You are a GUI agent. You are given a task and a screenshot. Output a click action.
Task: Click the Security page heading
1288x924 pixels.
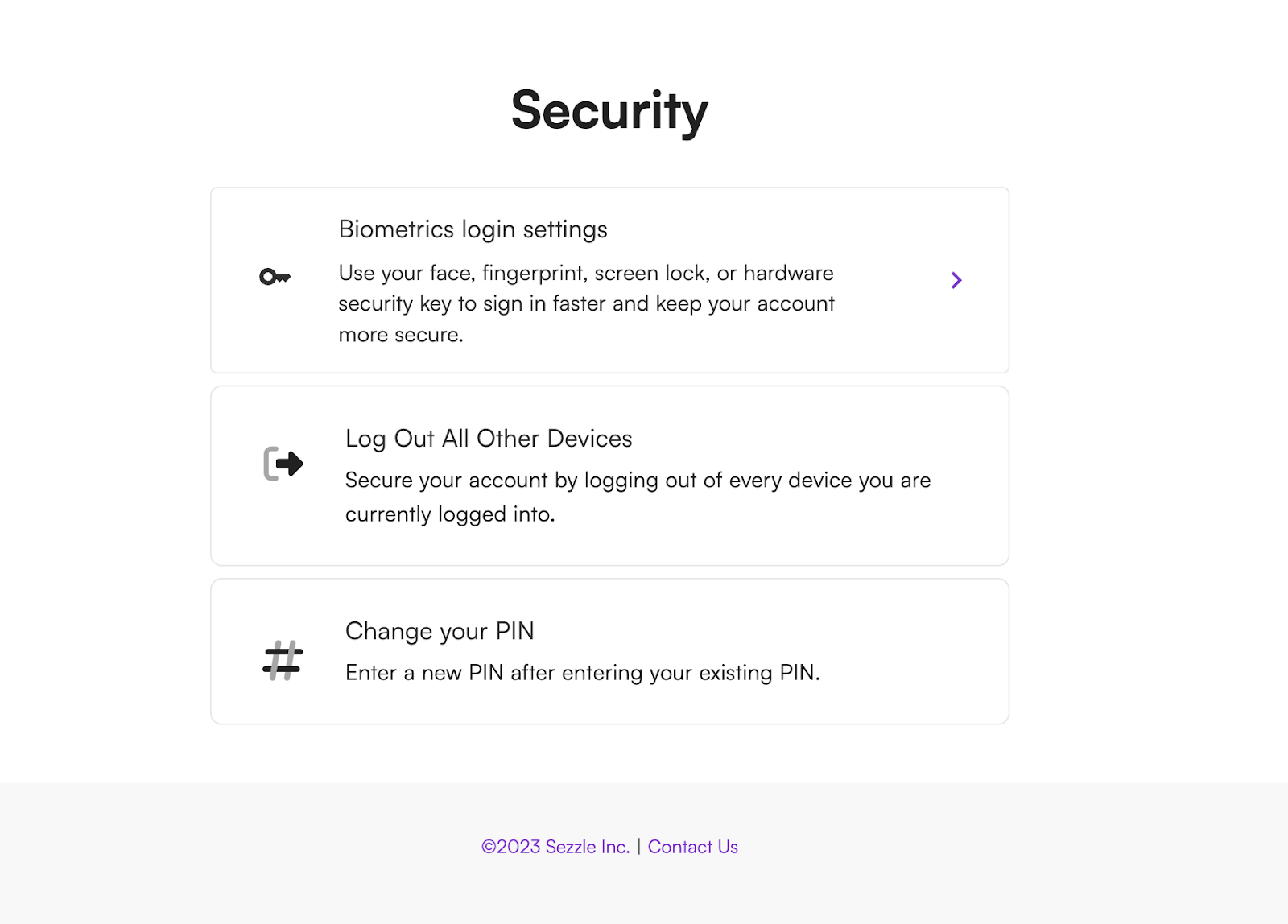click(x=609, y=110)
